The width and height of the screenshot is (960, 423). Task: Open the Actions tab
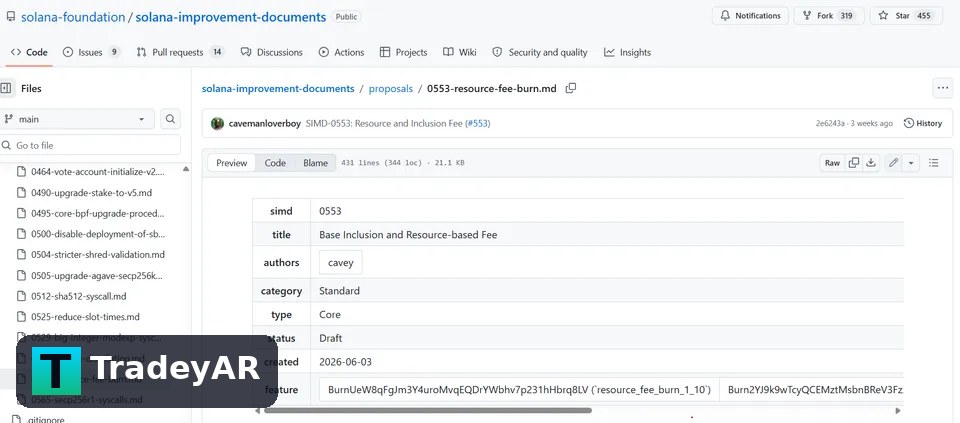tap(342, 53)
